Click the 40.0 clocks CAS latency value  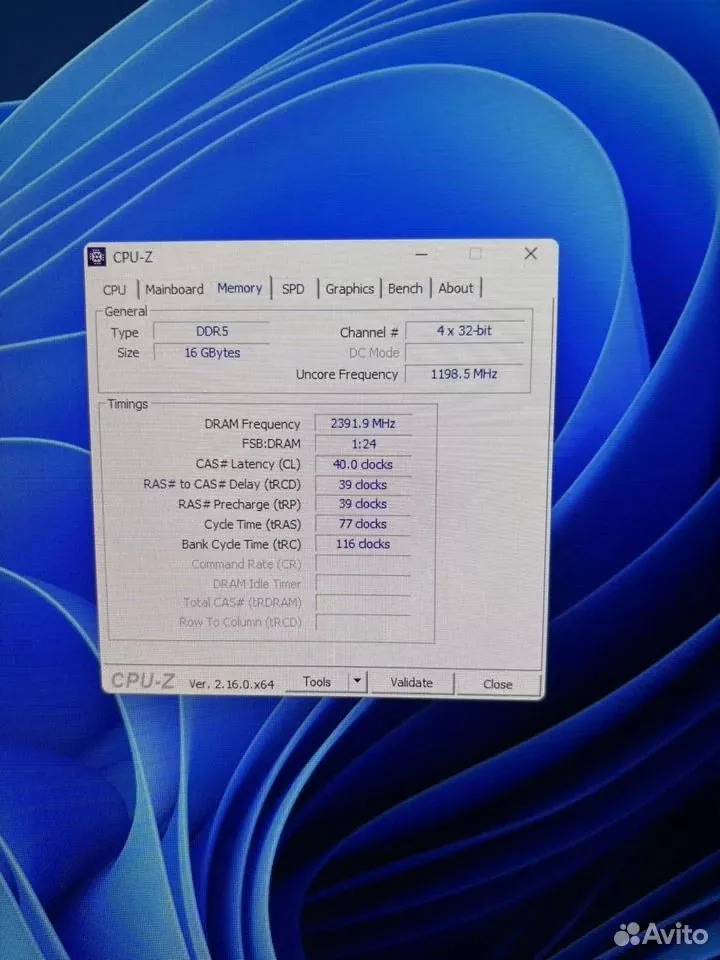pos(363,464)
